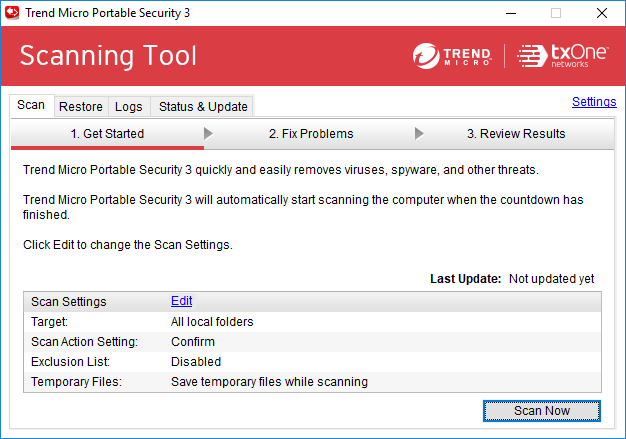Open the Settings link
The height and width of the screenshot is (439, 626).
tap(593, 101)
